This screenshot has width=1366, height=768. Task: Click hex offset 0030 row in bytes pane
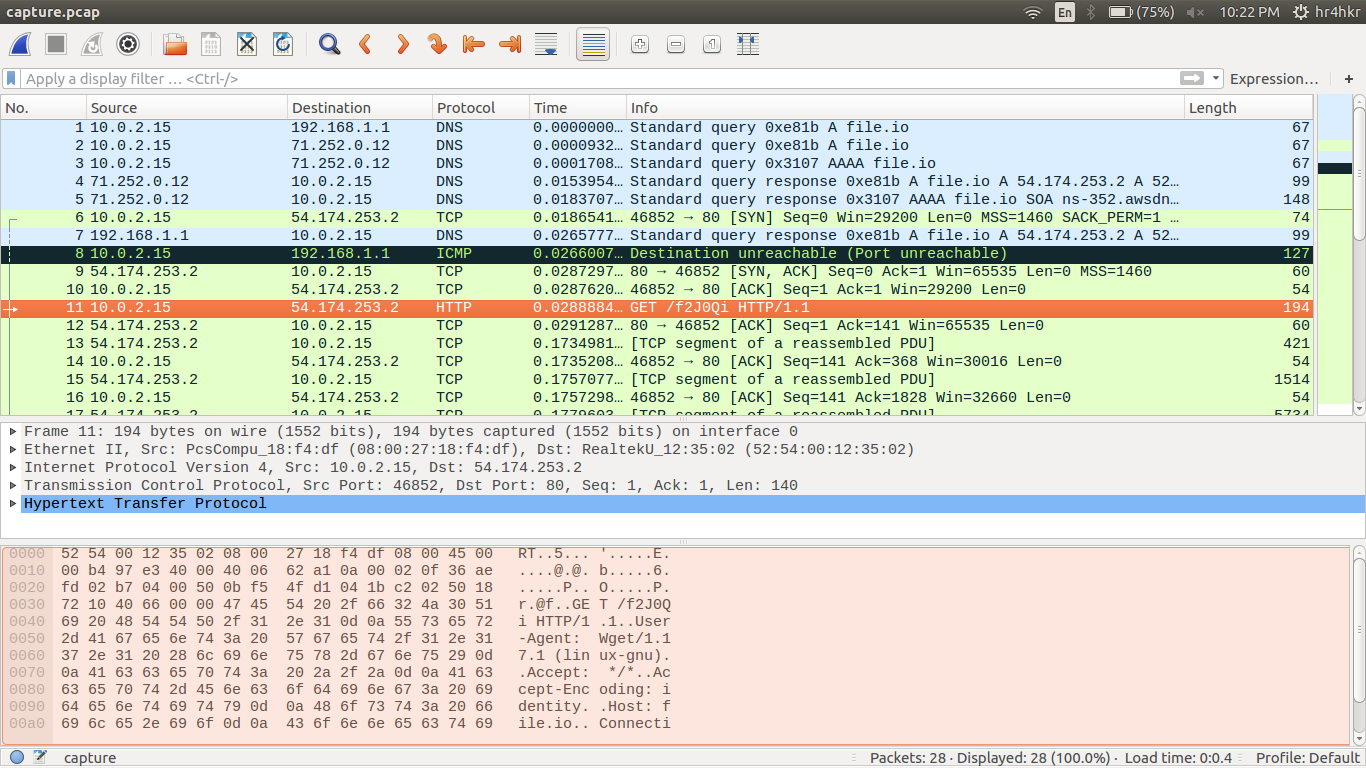pos(340,605)
